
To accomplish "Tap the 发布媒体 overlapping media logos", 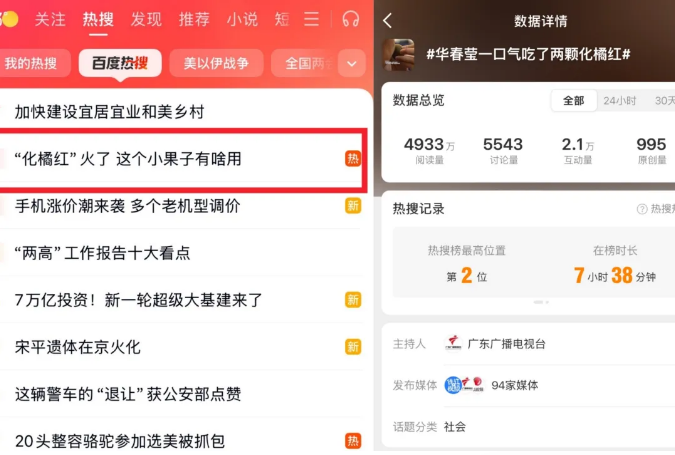I will 464,384.
